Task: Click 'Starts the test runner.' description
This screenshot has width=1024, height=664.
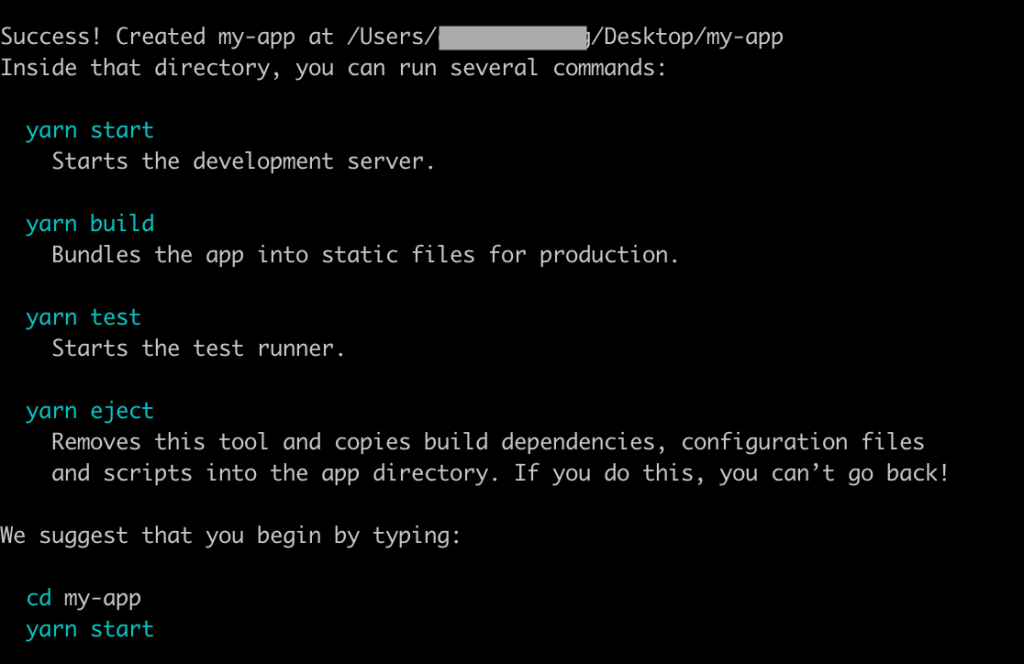Action: 198,348
